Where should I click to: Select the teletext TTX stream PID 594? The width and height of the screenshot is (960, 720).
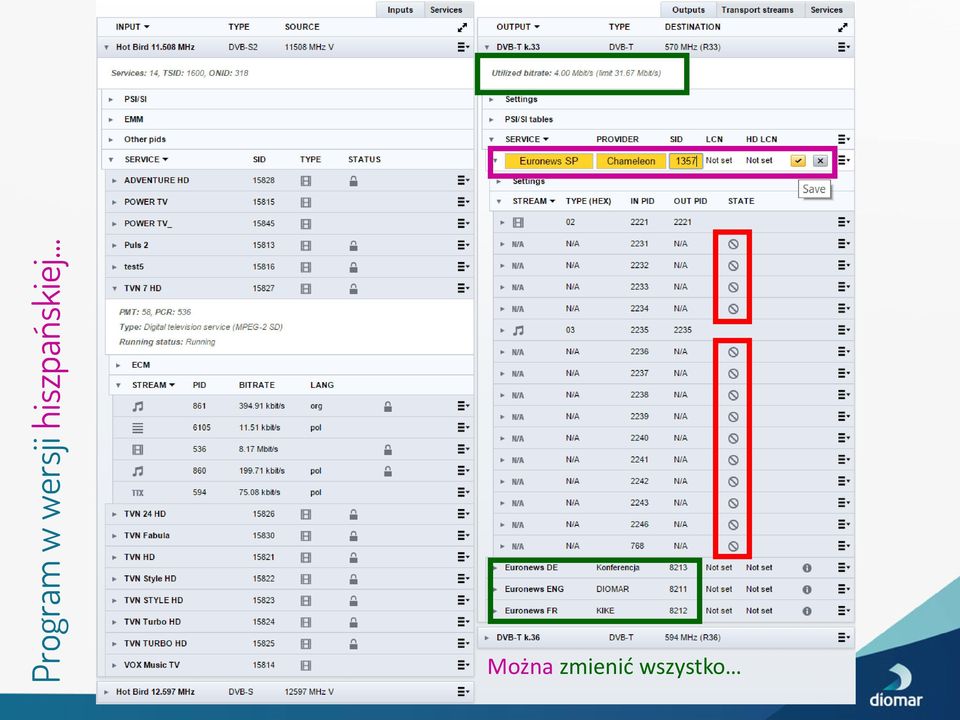pyautogui.click(x=138, y=493)
